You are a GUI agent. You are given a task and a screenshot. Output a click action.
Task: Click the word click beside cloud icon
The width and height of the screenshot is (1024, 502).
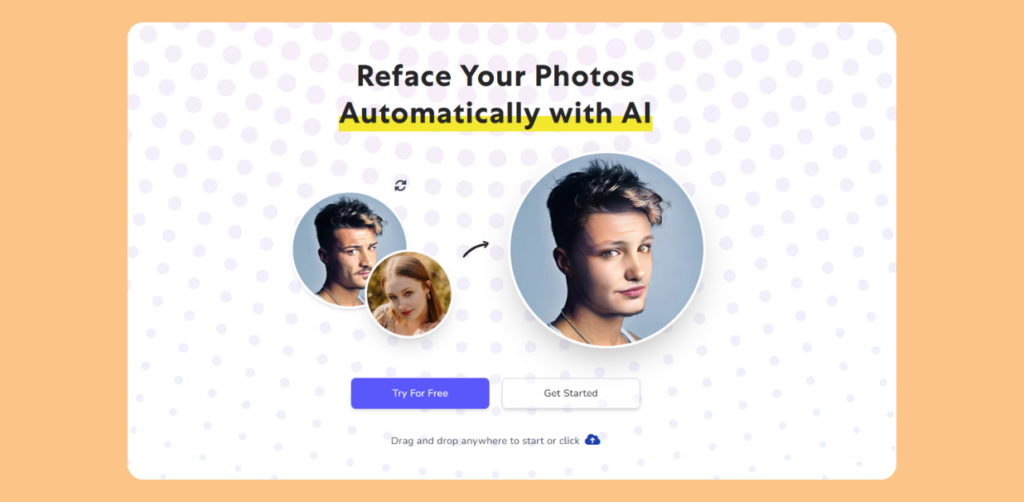(x=569, y=441)
